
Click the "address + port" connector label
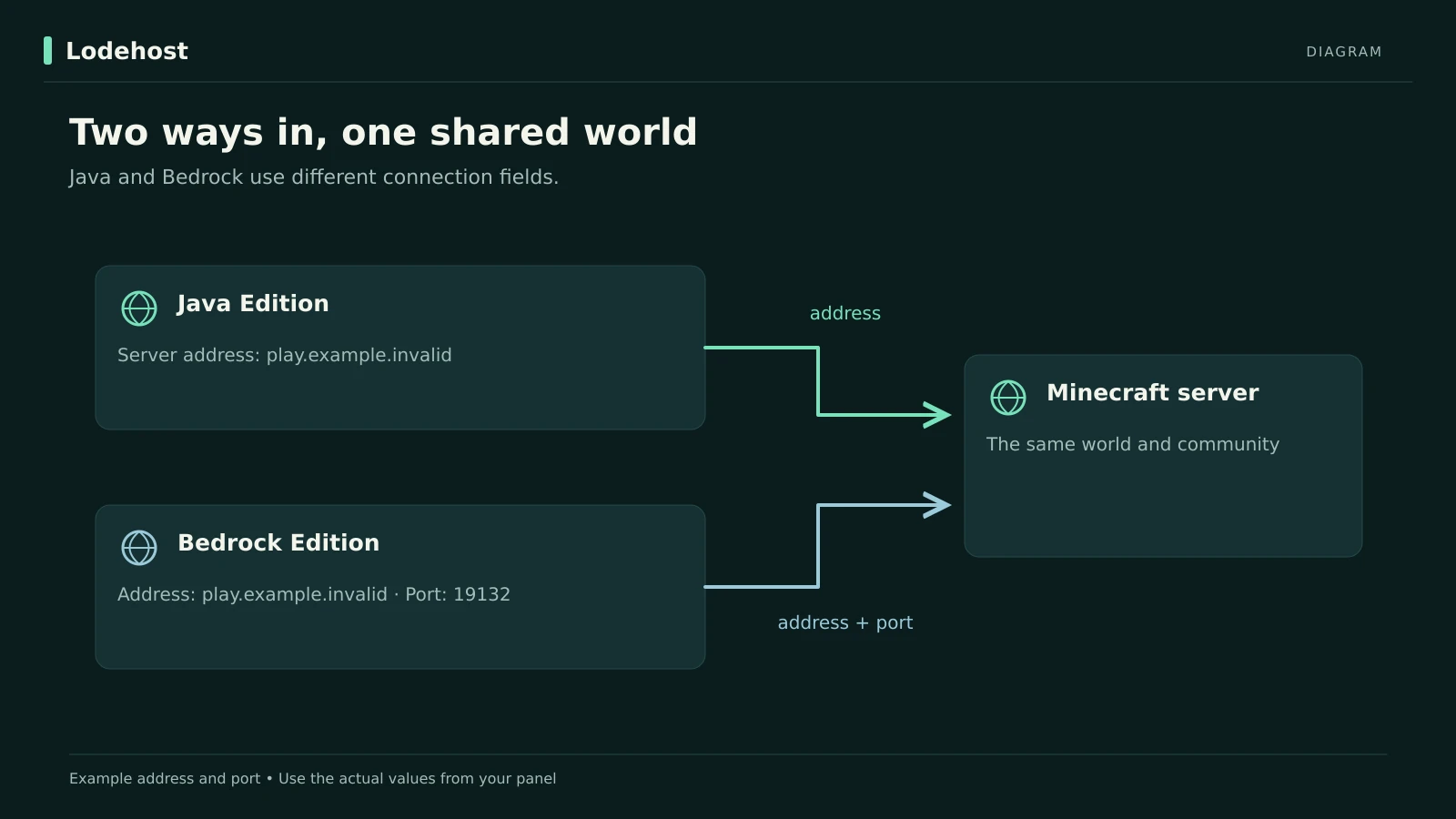pyautogui.click(x=845, y=622)
